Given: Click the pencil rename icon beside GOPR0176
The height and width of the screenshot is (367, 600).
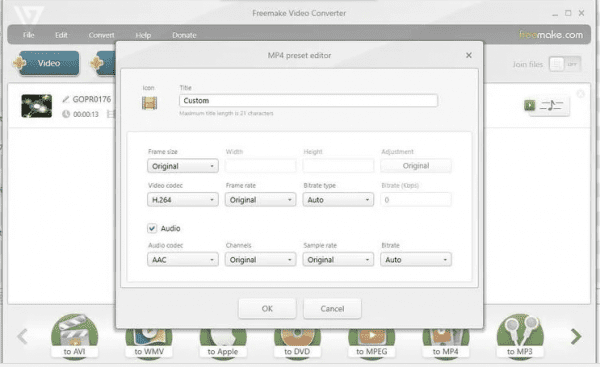Looking at the screenshot, I should click(x=66, y=99).
